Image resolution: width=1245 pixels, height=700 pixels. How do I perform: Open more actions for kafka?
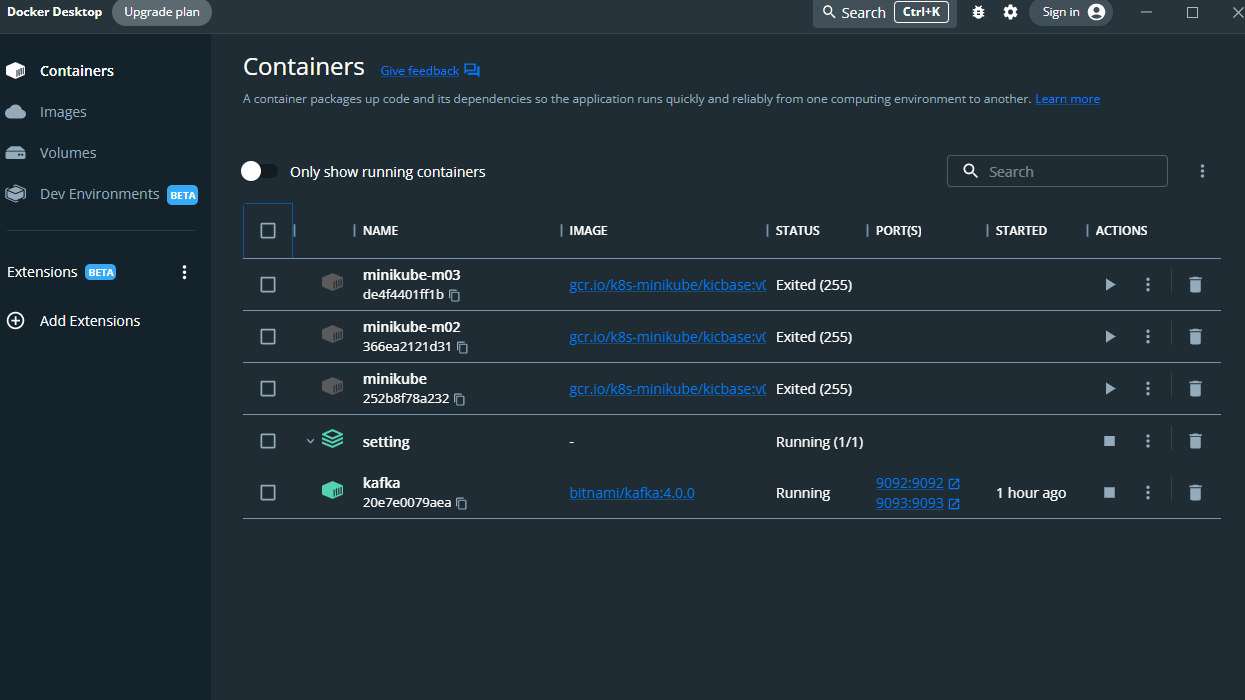[1148, 493]
